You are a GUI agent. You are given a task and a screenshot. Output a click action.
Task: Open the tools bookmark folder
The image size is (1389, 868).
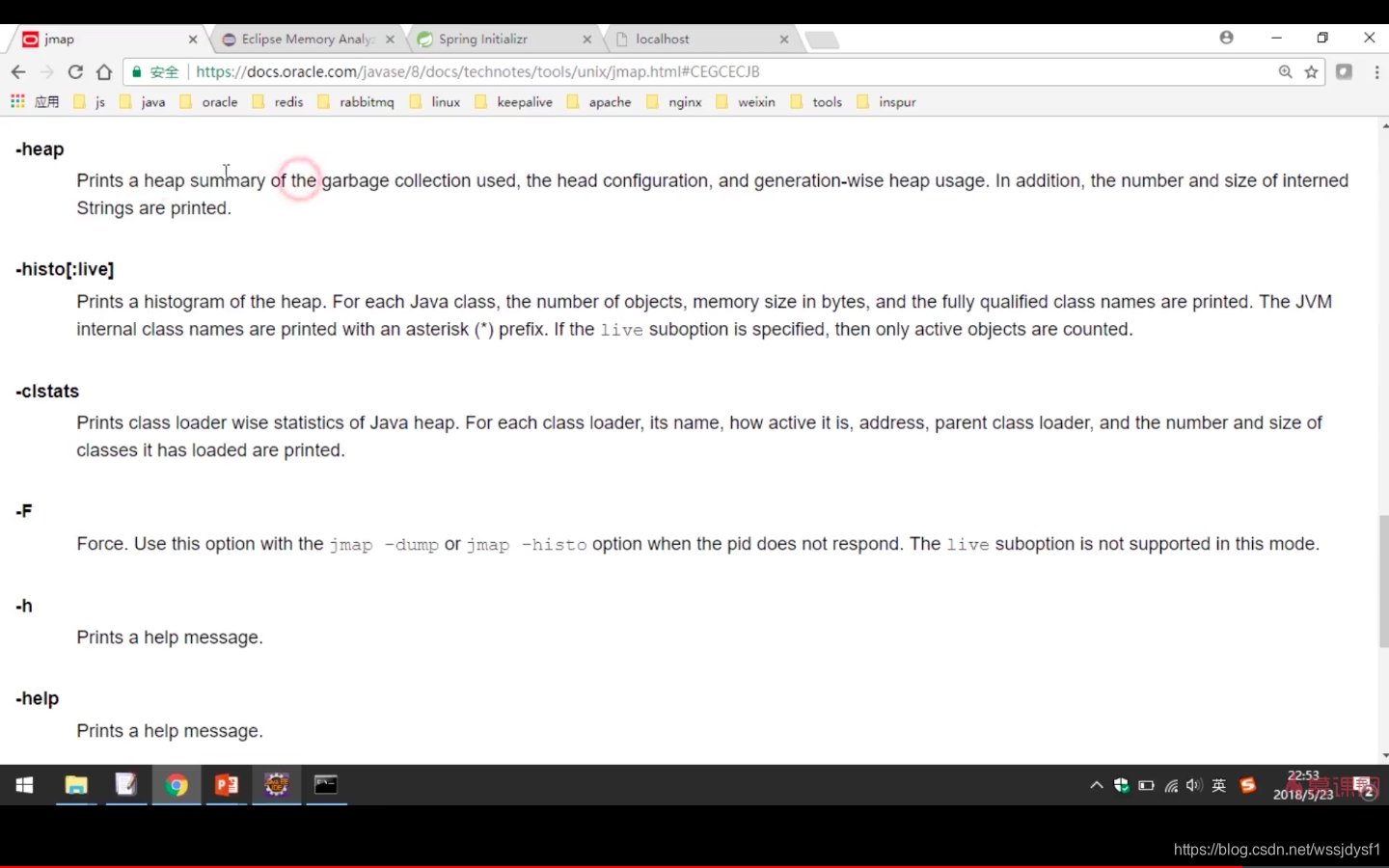pyautogui.click(x=816, y=102)
